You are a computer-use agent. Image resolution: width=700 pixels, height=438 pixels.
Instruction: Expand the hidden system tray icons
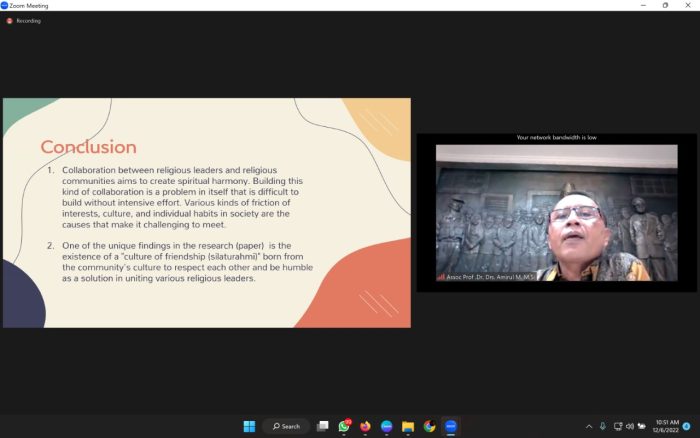click(x=588, y=426)
